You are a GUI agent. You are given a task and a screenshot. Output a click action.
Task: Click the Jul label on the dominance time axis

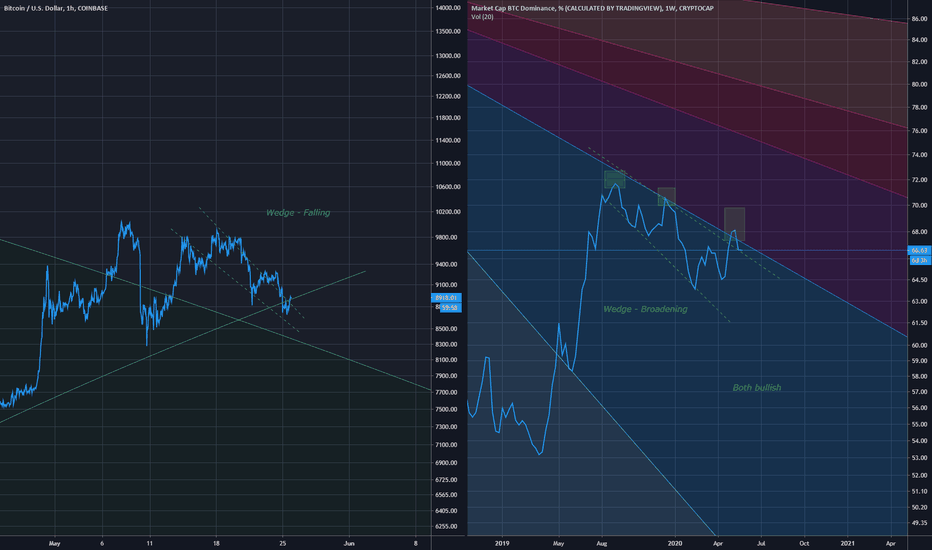coord(761,543)
